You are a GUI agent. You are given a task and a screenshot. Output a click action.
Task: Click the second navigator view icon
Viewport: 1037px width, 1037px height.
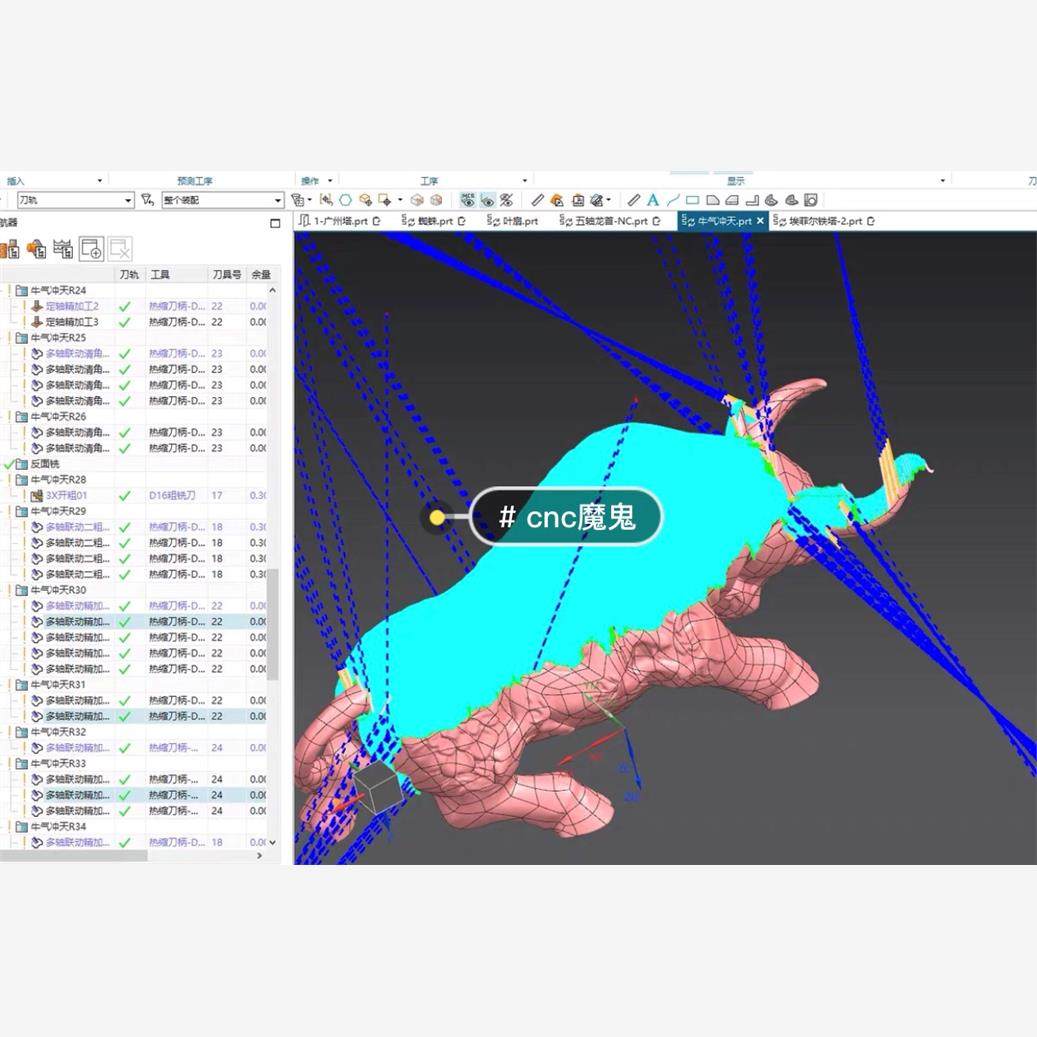pos(36,249)
